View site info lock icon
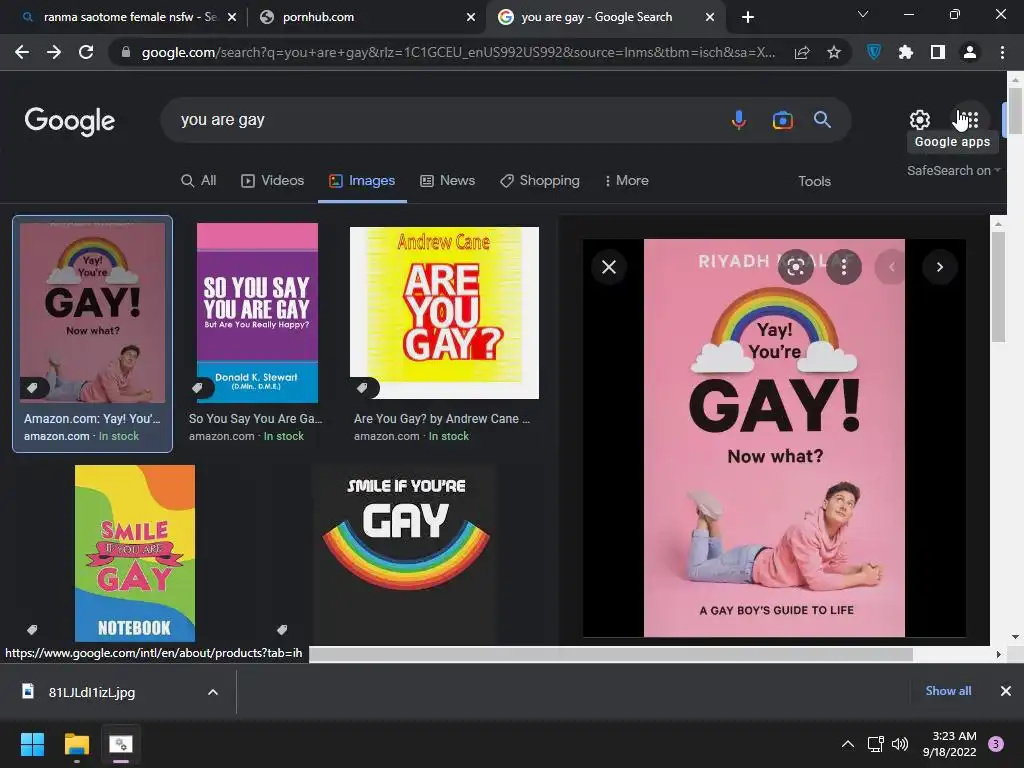This screenshot has width=1024, height=768. (125, 52)
